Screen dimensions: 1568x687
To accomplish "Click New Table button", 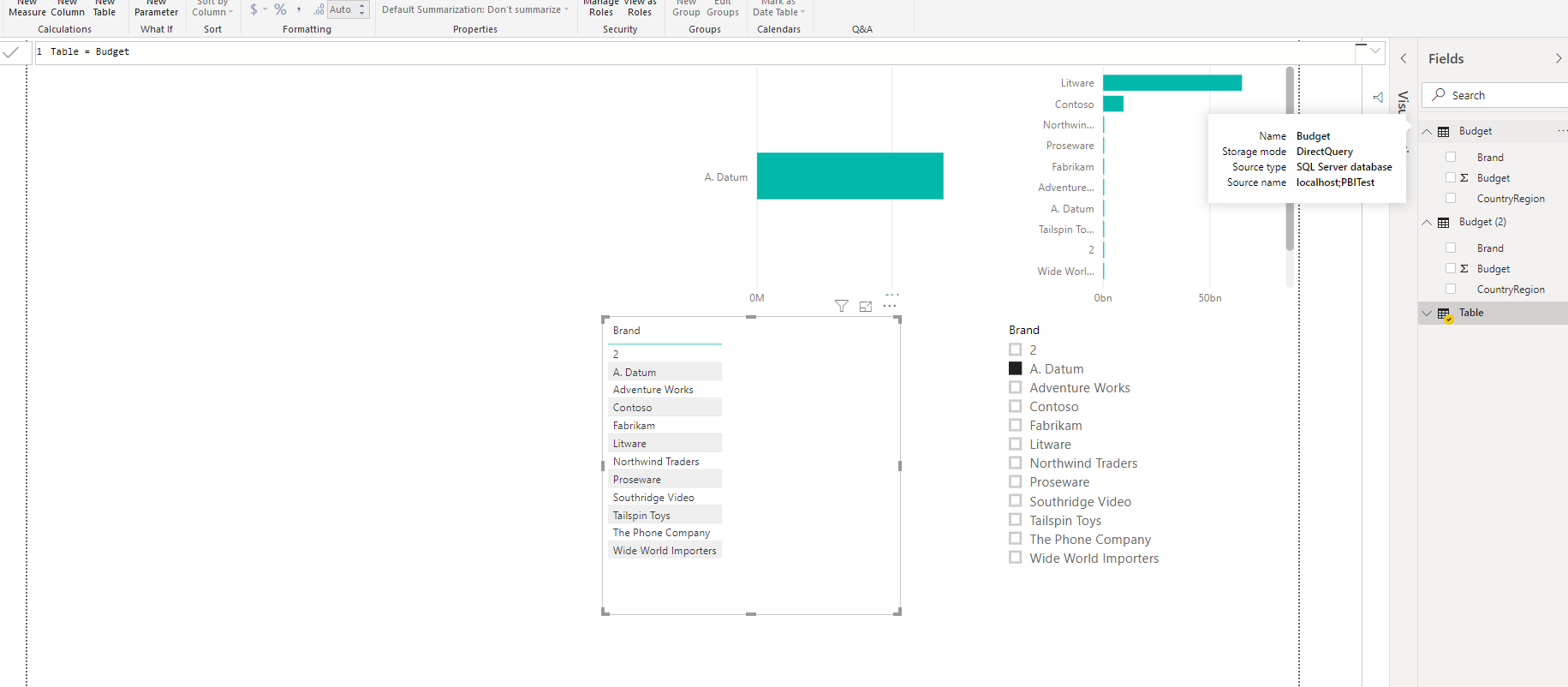I will 104,8.
